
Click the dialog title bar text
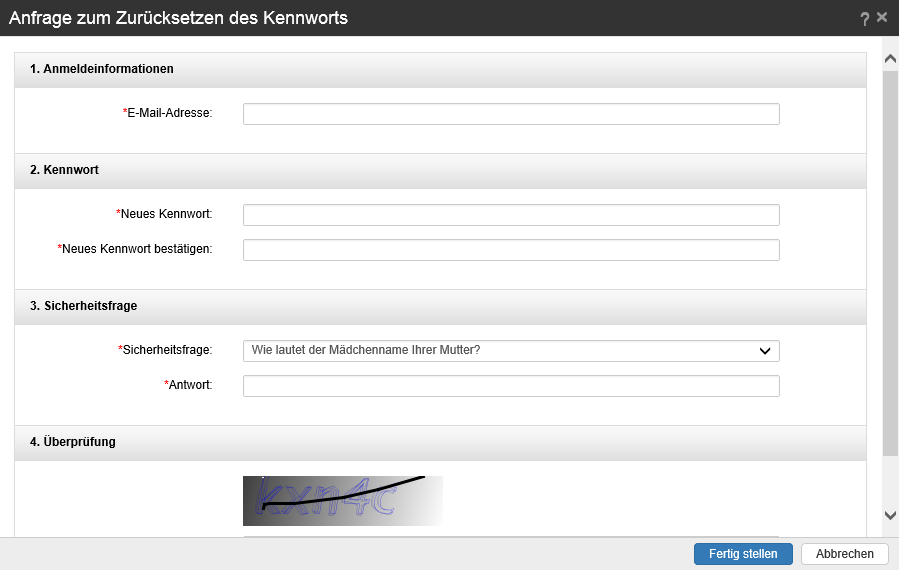(x=178, y=18)
